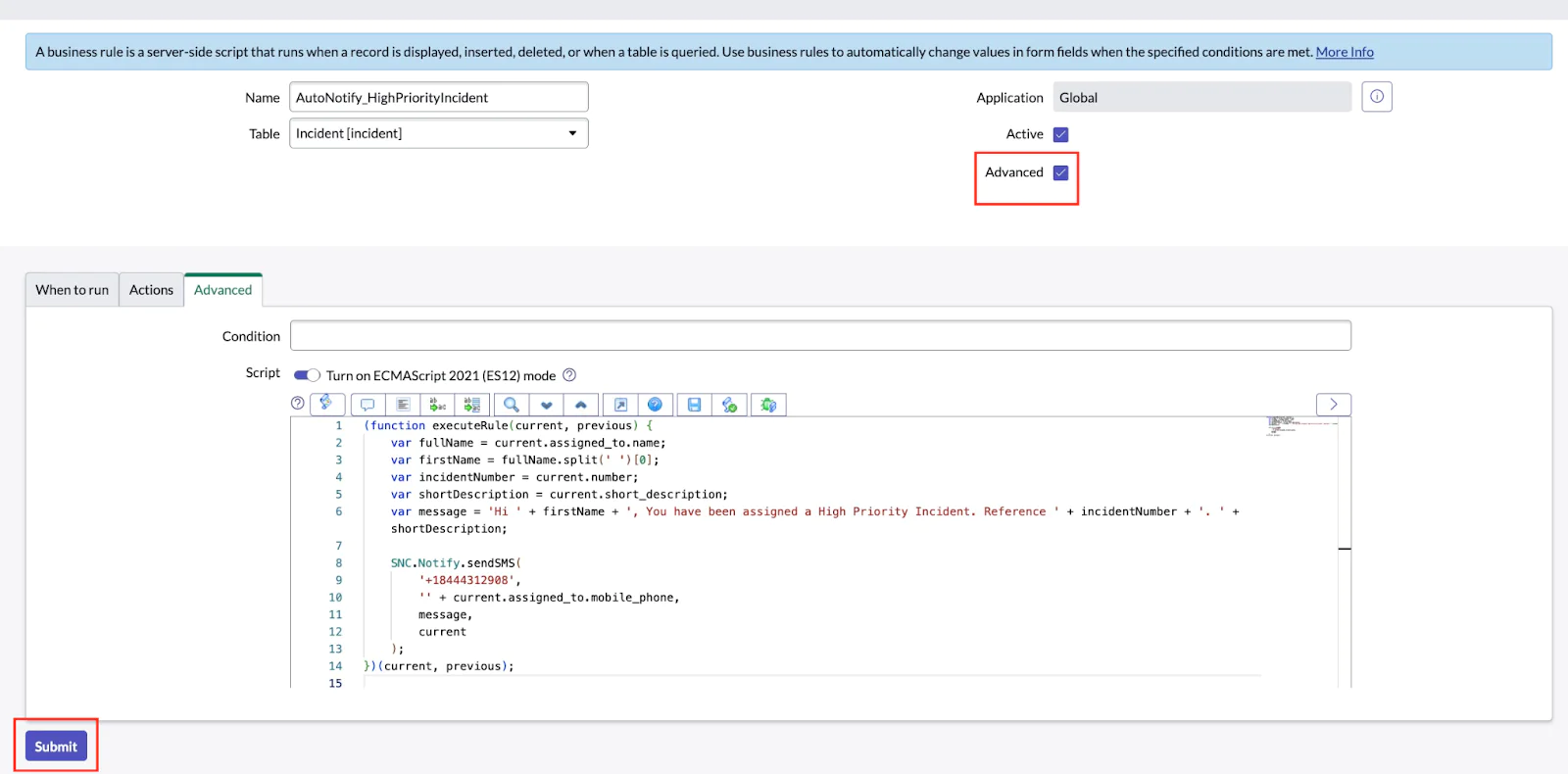Open the Table dropdown Incident [incident]
Viewport: 1568px width, 774px height.
pyautogui.click(x=439, y=133)
